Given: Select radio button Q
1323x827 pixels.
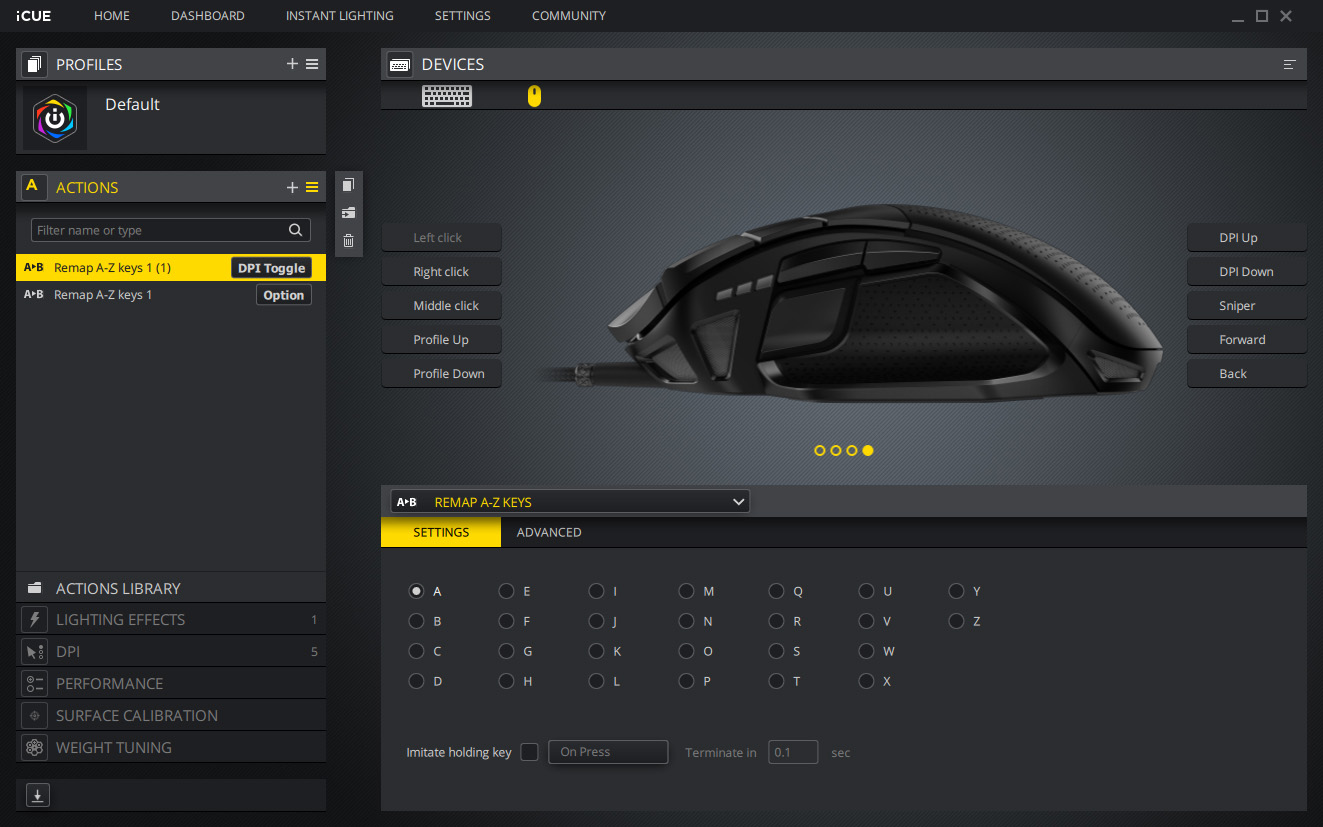Looking at the screenshot, I should (x=776, y=591).
